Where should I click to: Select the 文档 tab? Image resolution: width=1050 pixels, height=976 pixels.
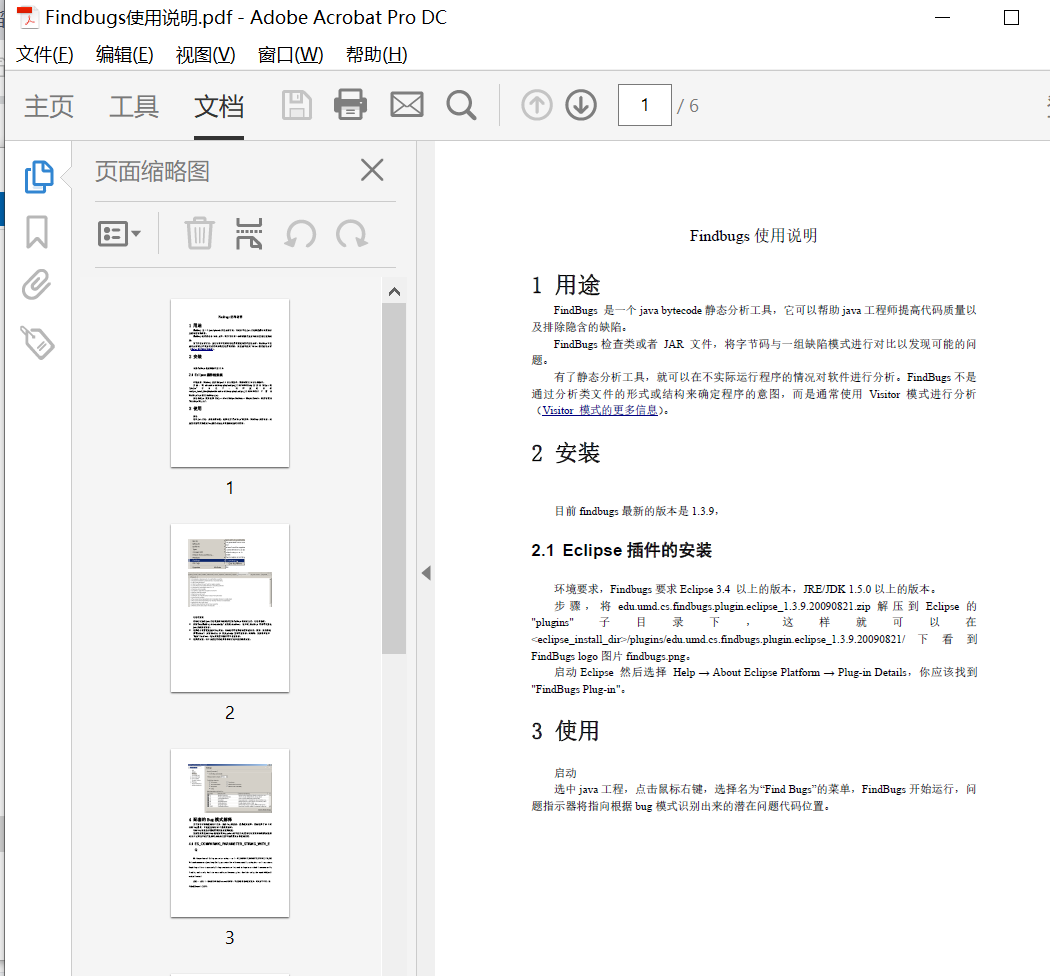(x=219, y=106)
